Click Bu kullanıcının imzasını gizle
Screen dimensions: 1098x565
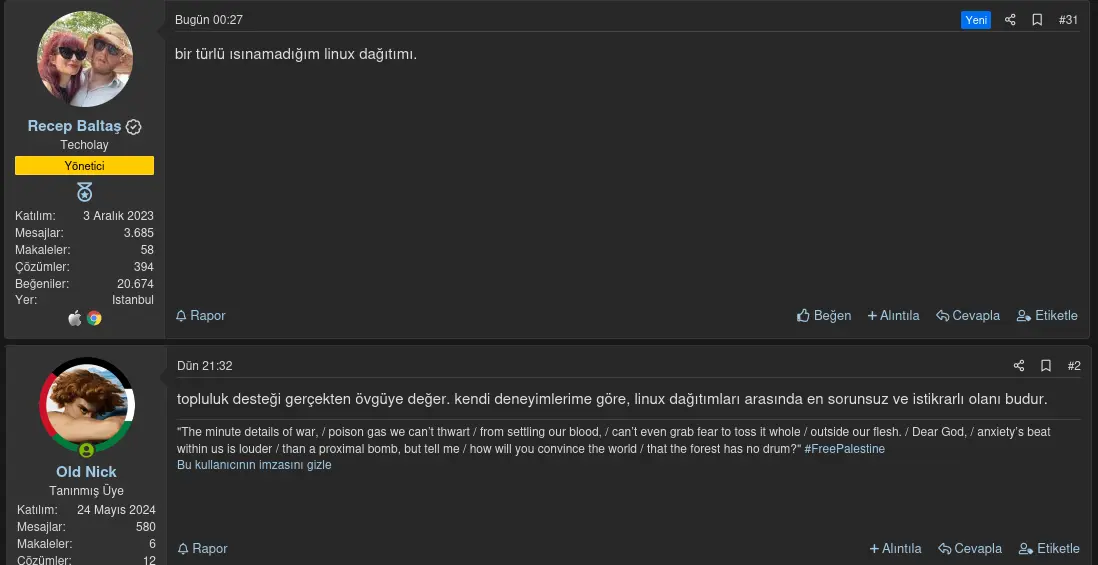pyautogui.click(x=254, y=465)
